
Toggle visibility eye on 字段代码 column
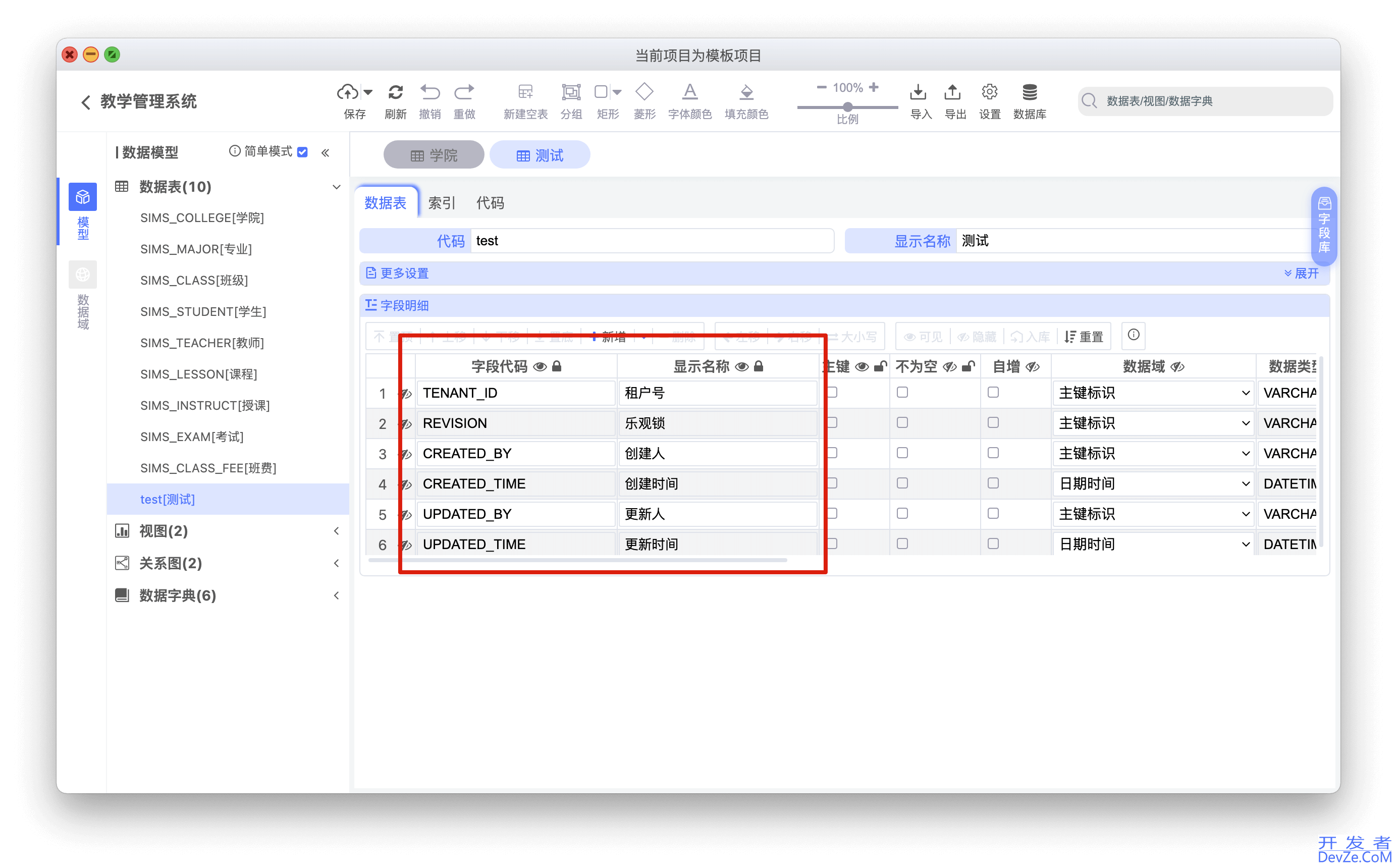(540, 367)
